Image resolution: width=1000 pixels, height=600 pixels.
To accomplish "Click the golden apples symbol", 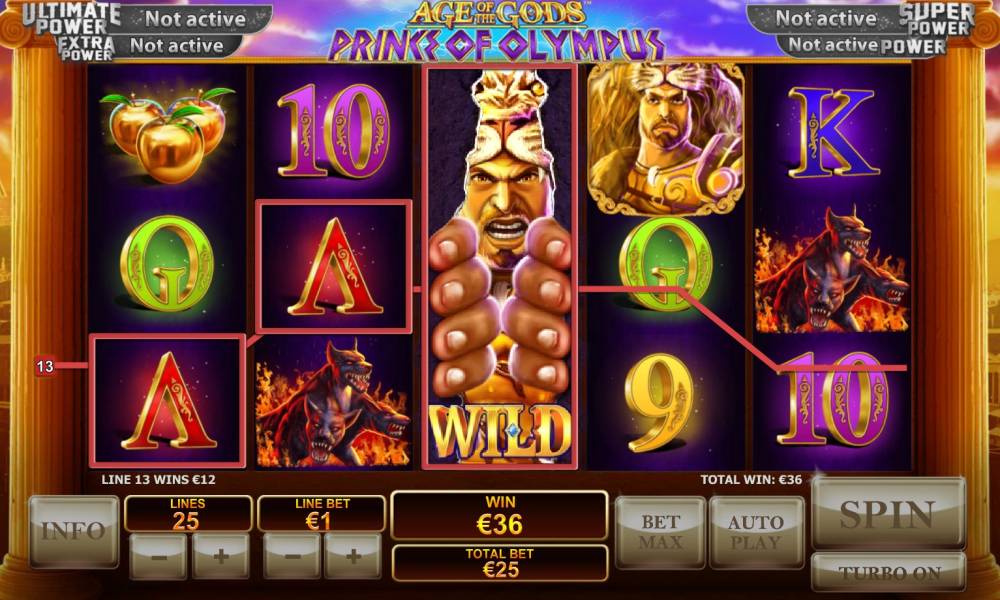I will [x=167, y=135].
